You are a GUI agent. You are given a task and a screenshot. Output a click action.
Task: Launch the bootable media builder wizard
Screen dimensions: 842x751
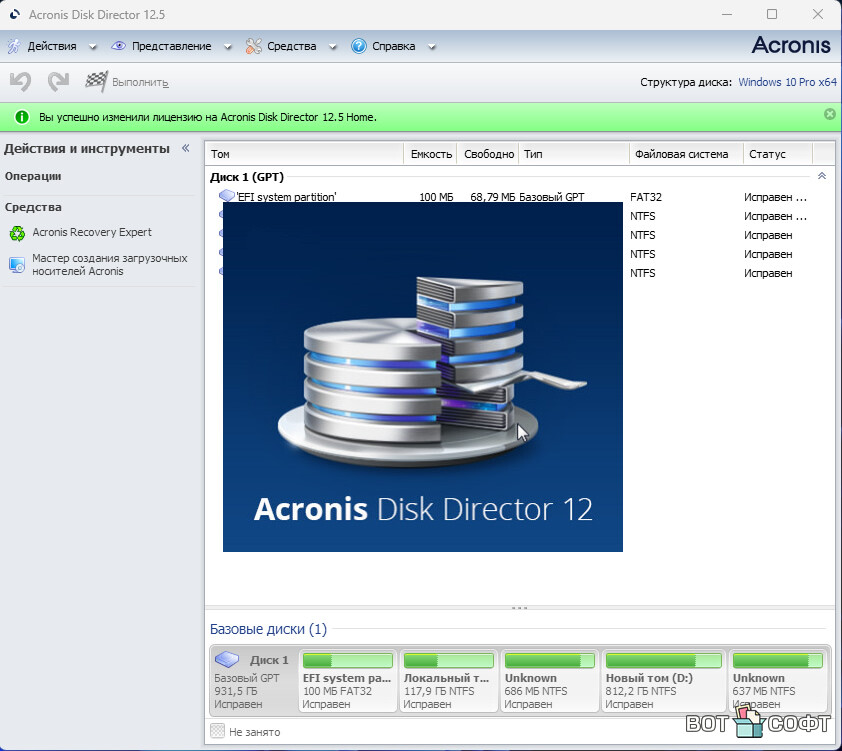[x=109, y=264]
